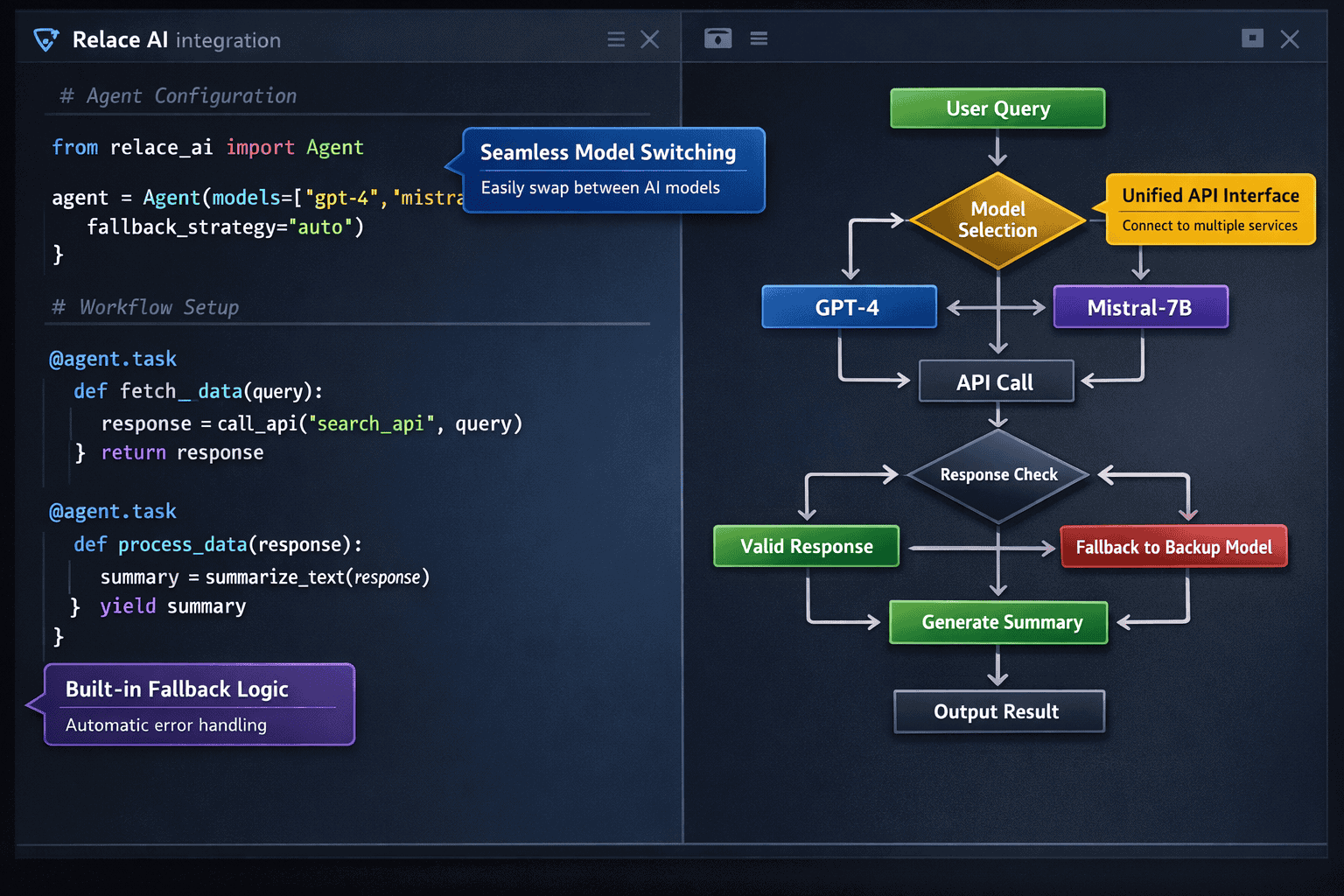Select the User Query node
This screenshot has width=1344, height=896.
pos(997,108)
